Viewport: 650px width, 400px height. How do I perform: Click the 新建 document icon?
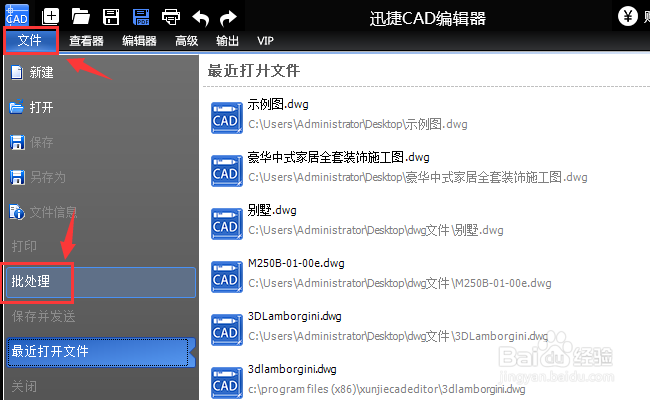pyautogui.click(x=17, y=72)
